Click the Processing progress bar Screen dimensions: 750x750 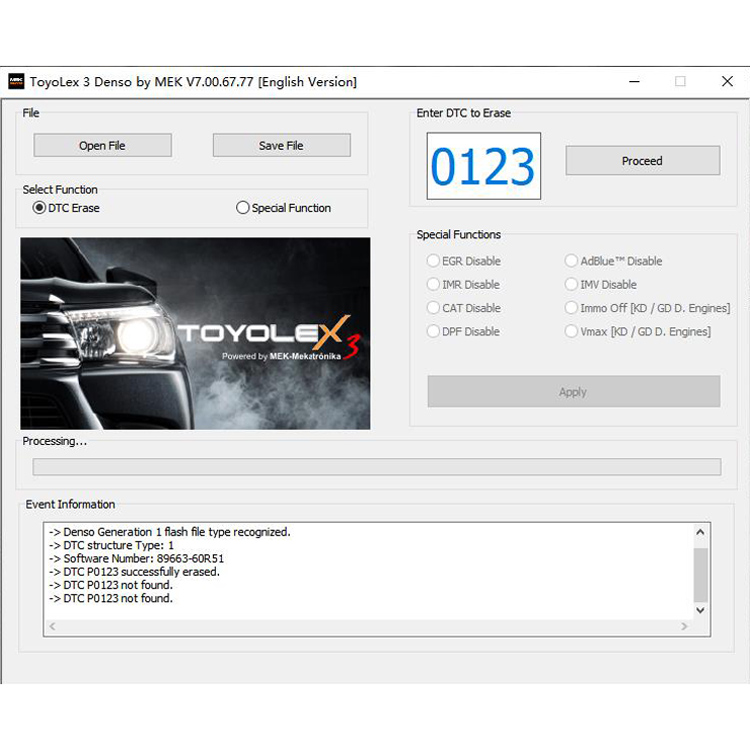point(376,467)
